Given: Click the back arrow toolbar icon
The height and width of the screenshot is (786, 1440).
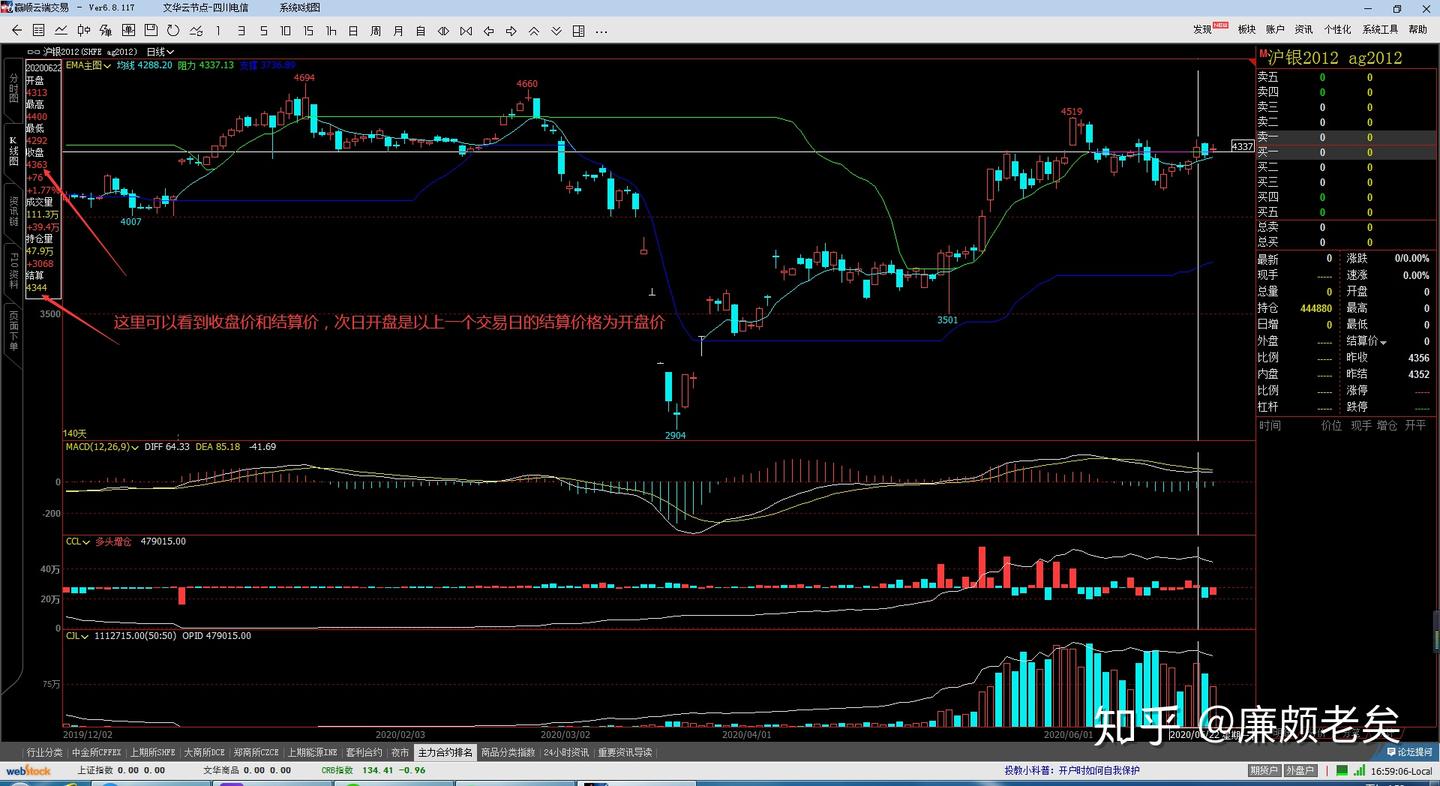Looking at the screenshot, I should point(16,31).
